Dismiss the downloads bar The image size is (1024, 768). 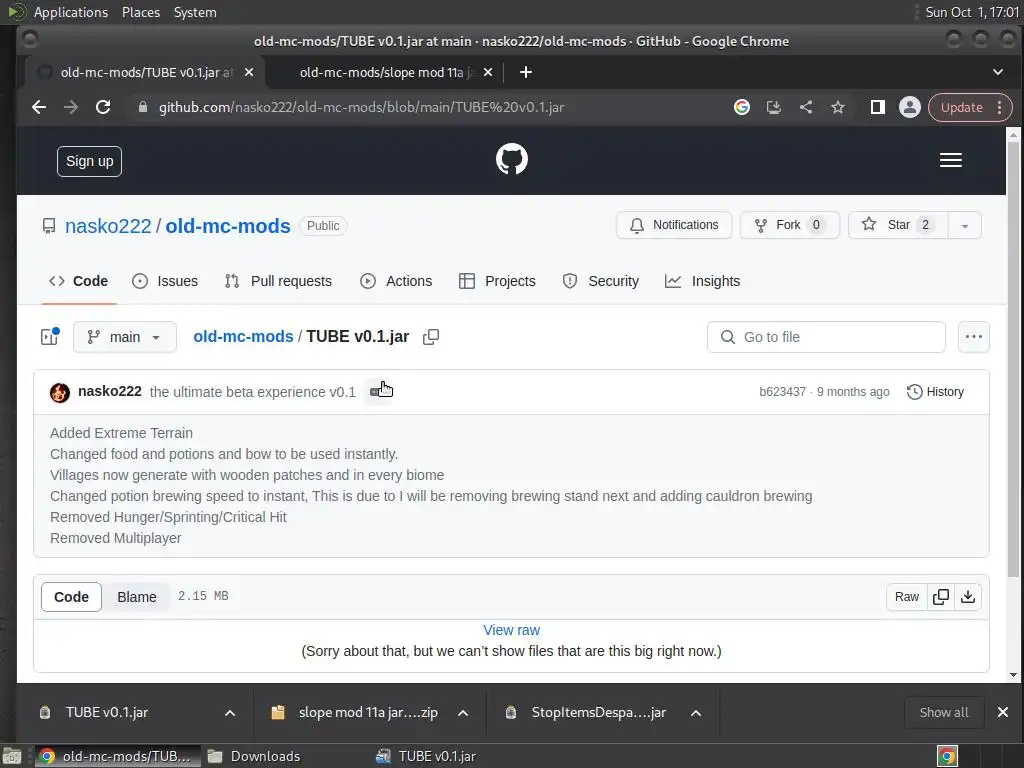(x=1003, y=712)
